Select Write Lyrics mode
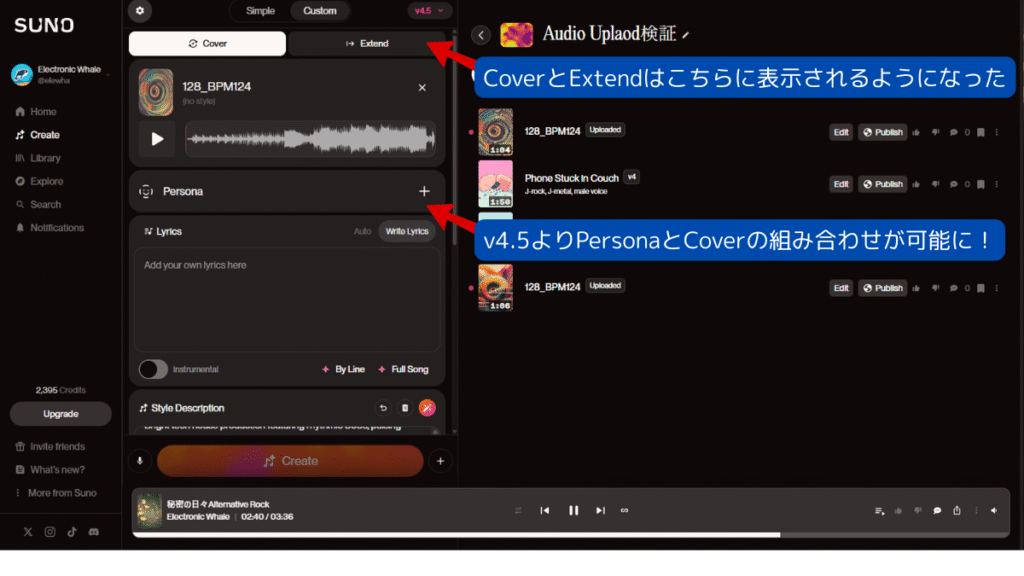The image size is (1024, 576). pos(407,231)
